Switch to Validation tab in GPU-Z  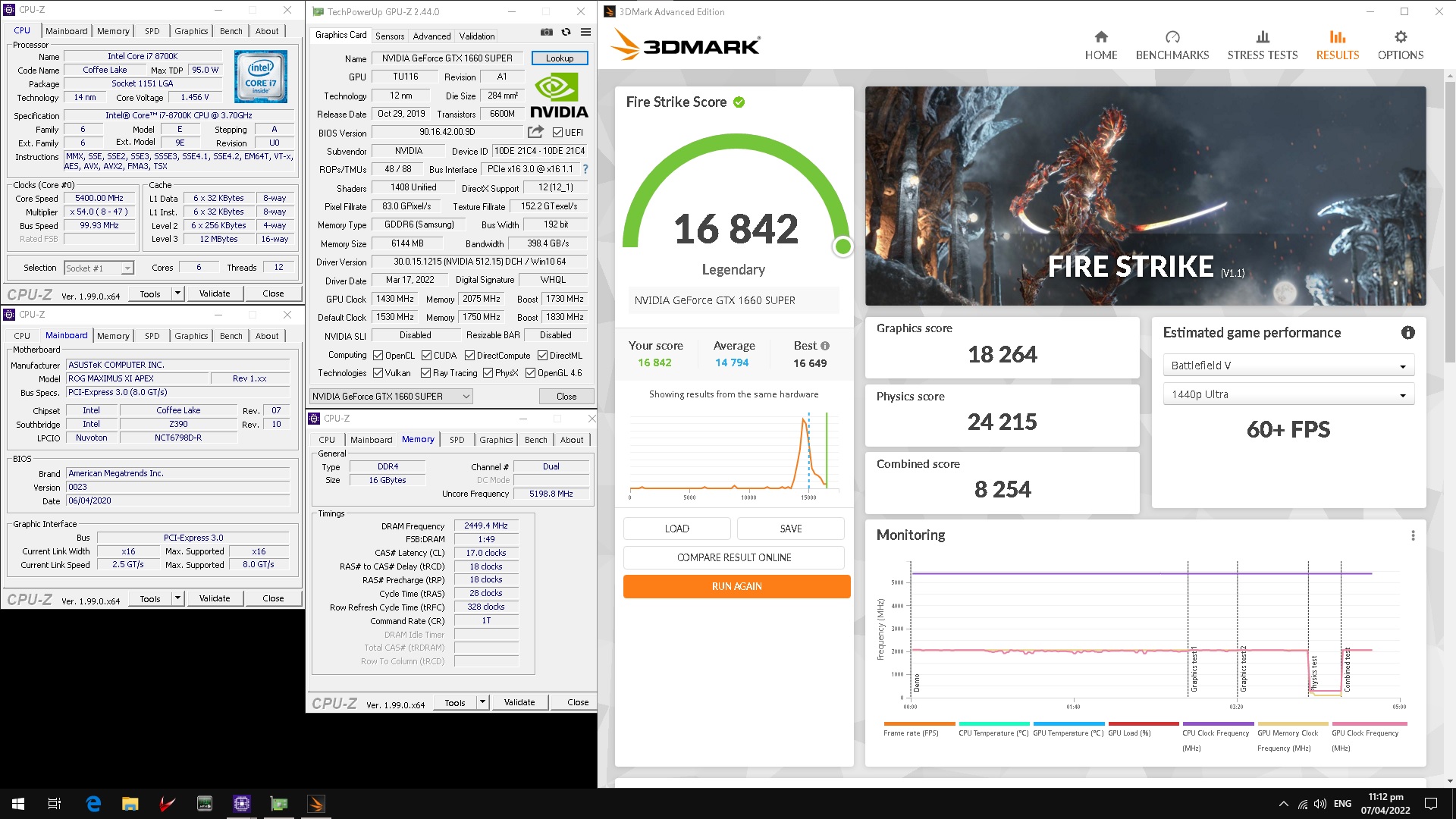tap(477, 36)
